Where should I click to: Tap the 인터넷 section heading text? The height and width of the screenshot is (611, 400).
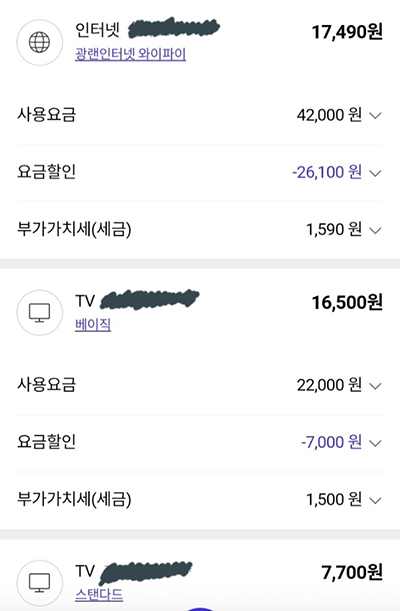[x=97, y=30]
